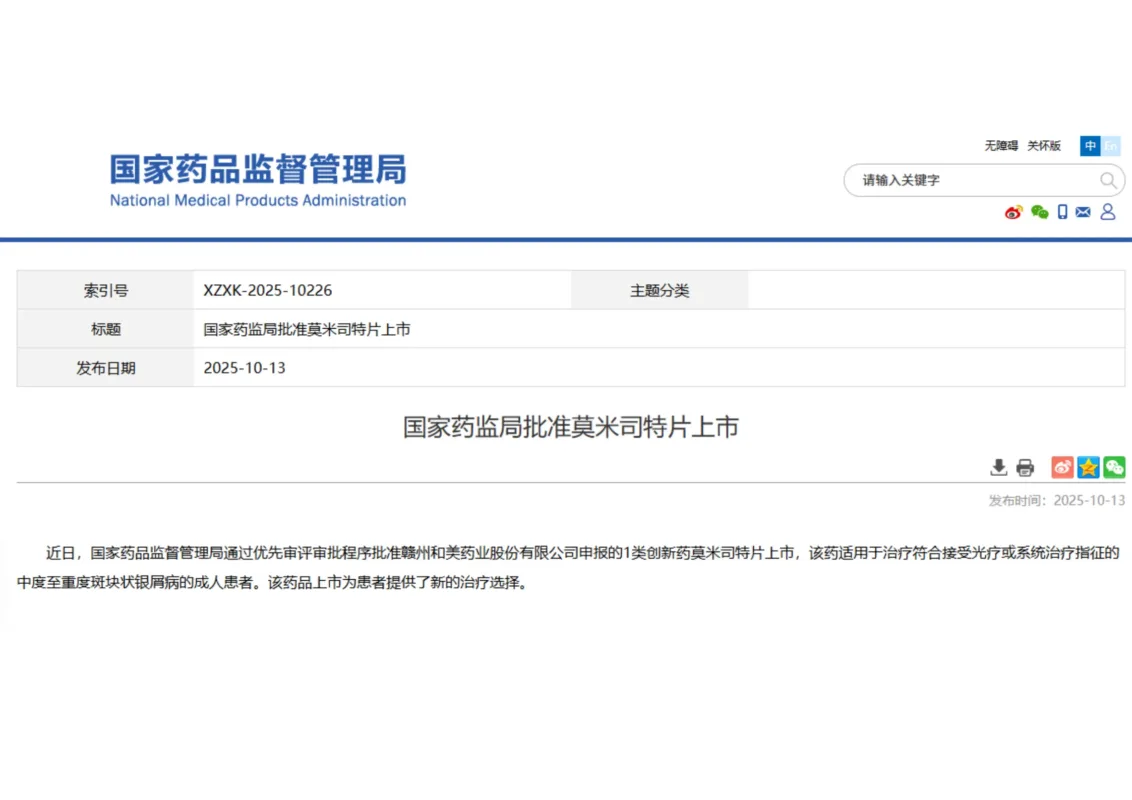Open the envelope mail icon
Image resolution: width=1132 pixels, height=800 pixels.
tap(1083, 212)
